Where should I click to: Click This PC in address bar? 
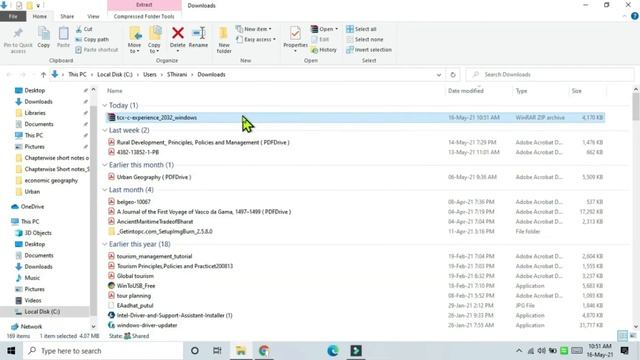click(77, 75)
